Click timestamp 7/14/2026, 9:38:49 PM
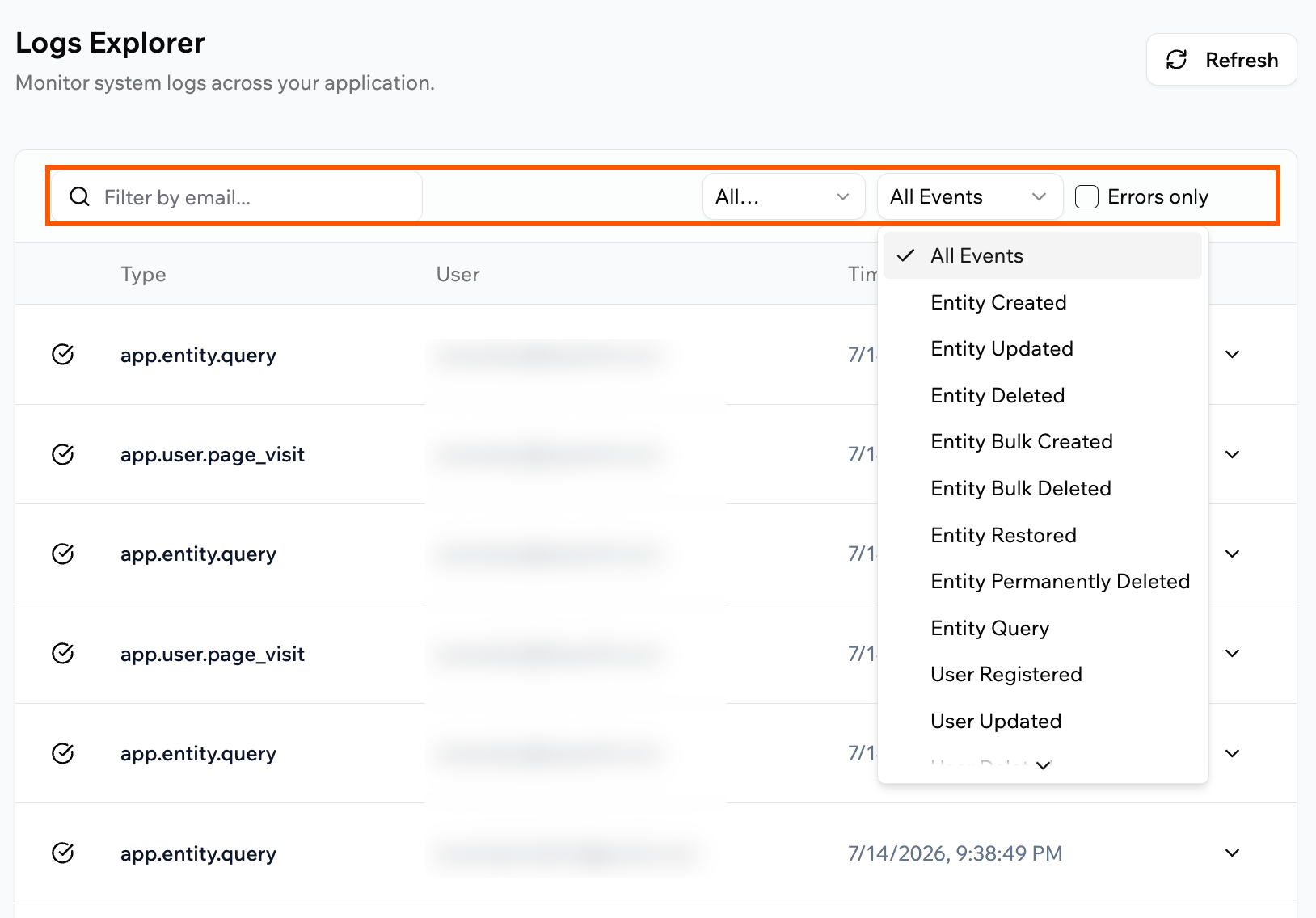The width and height of the screenshot is (1316, 918). (955, 853)
